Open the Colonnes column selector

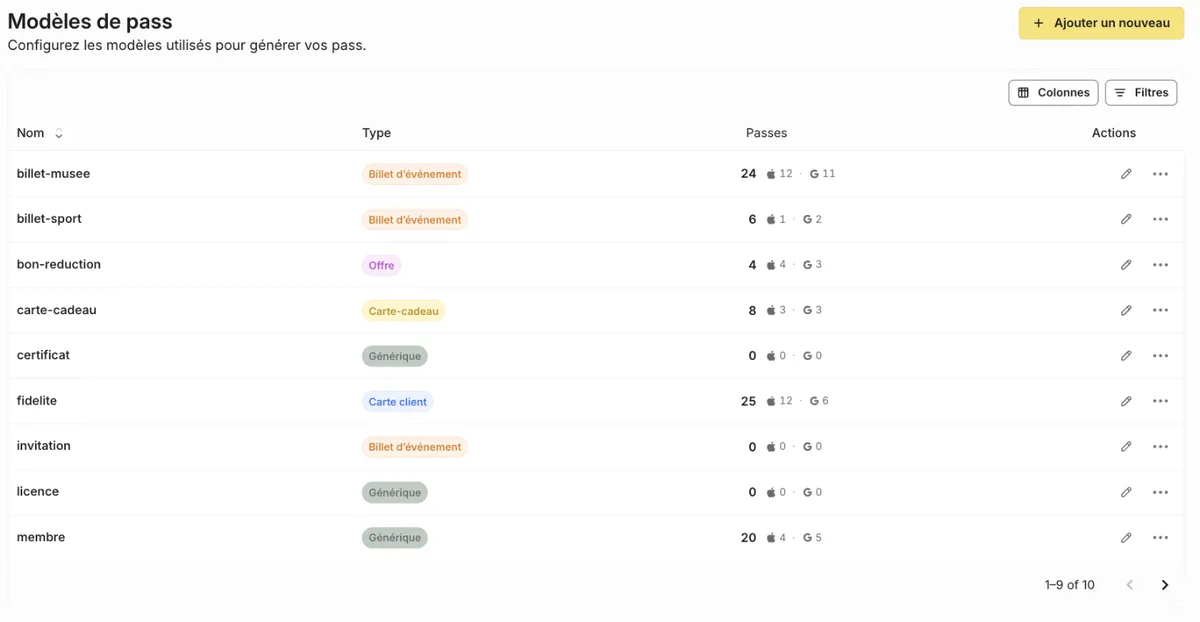(x=1053, y=93)
